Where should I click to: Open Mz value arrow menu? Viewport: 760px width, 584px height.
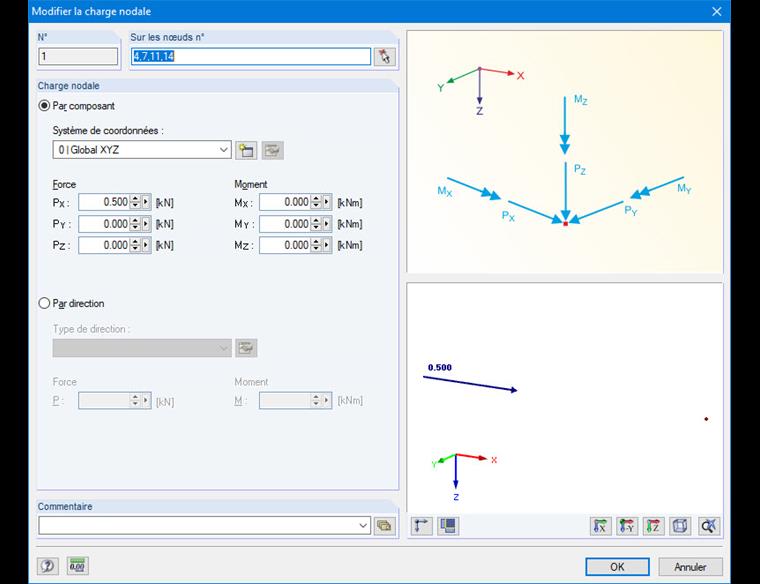(x=327, y=245)
